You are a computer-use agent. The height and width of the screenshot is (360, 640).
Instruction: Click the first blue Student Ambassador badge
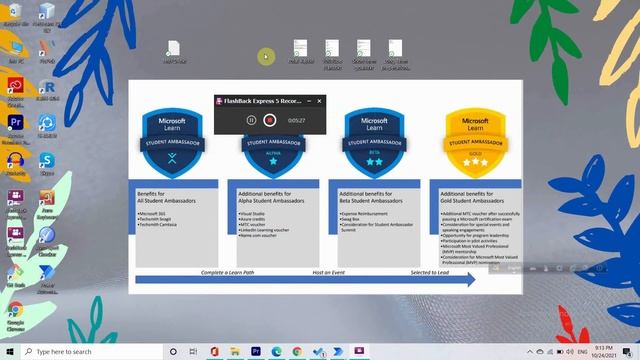pyautogui.click(x=172, y=142)
